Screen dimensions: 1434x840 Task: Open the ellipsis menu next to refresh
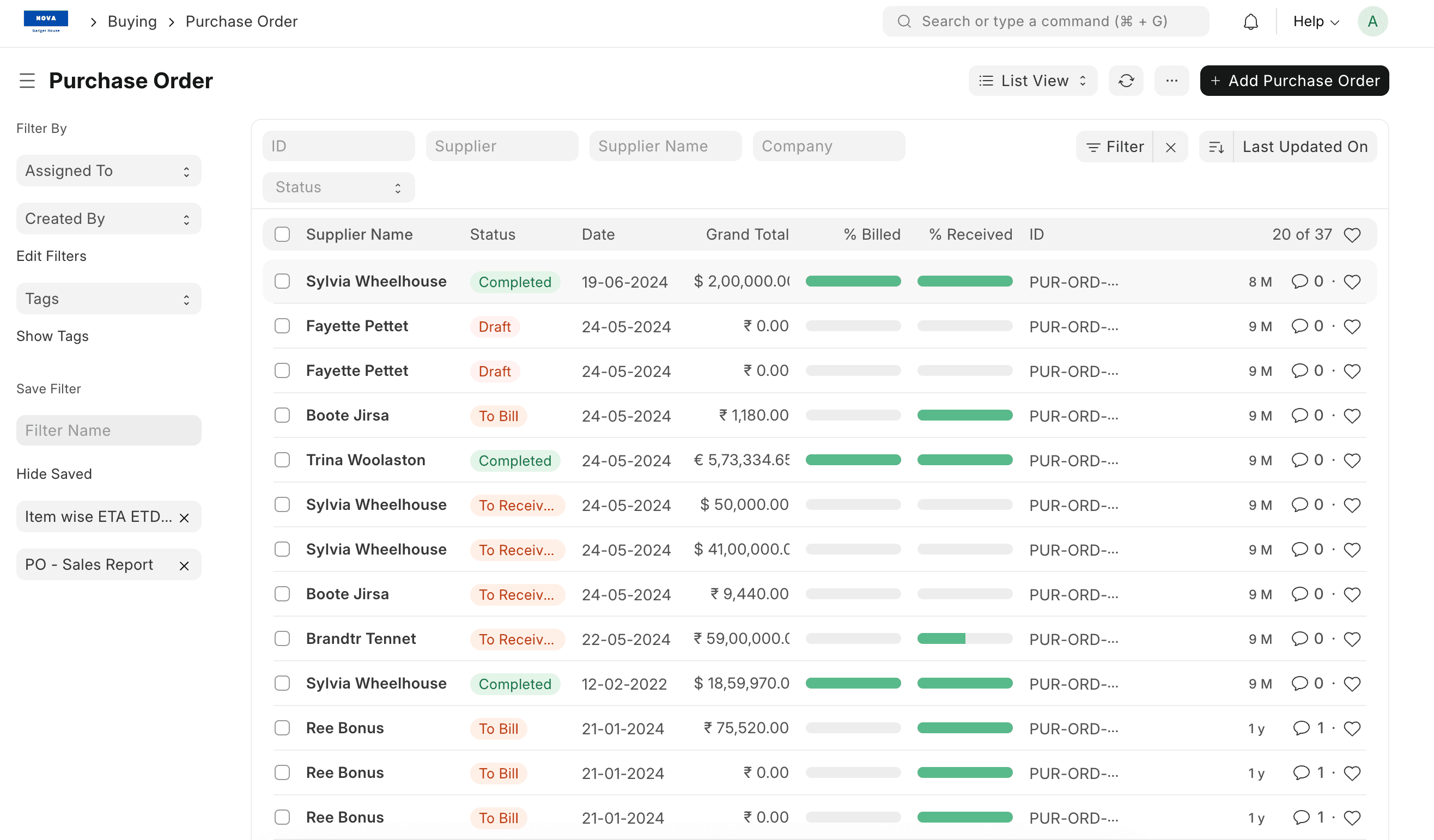click(x=1172, y=80)
